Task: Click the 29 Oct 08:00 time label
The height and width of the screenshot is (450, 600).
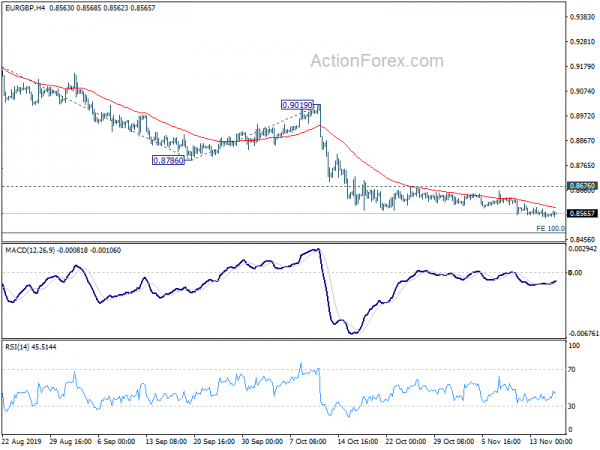Action: [x=454, y=441]
